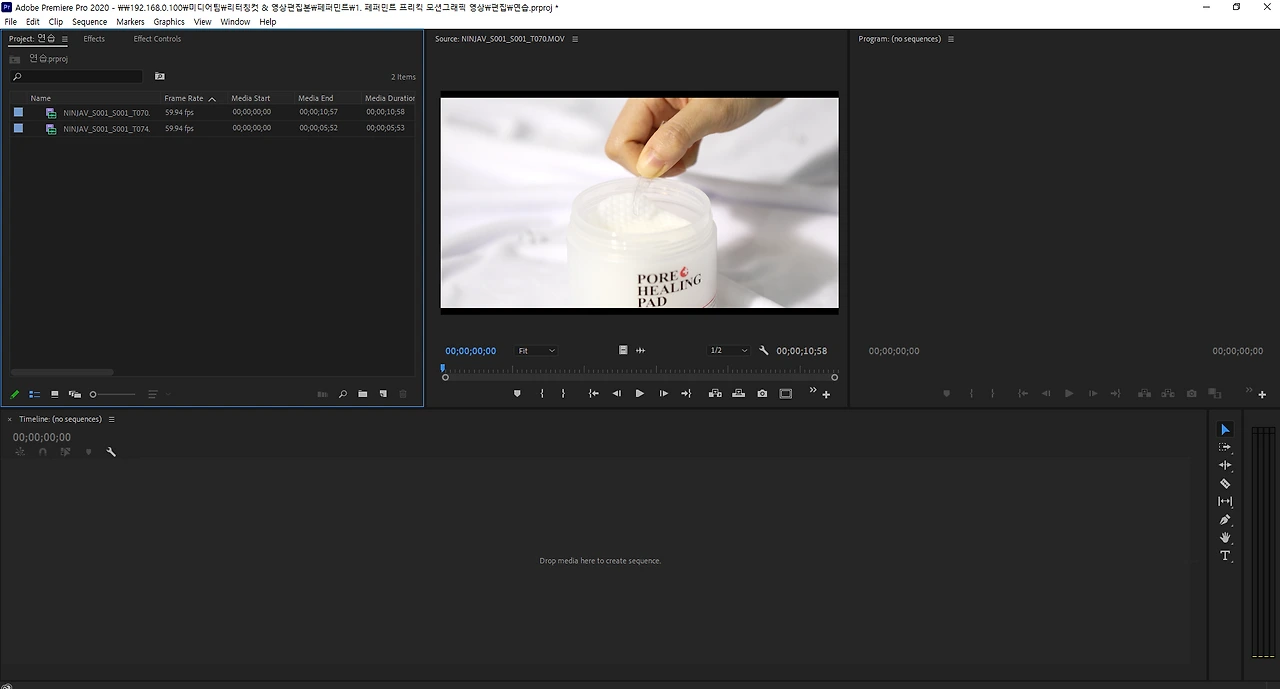The height and width of the screenshot is (689, 1280).
Task: Toggle nest sequences button in Timeline
Action: (20, 452)
